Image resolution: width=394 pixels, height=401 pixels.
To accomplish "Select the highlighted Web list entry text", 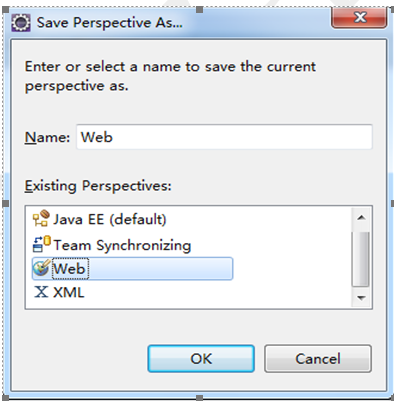I will click(x=70, y=269).
